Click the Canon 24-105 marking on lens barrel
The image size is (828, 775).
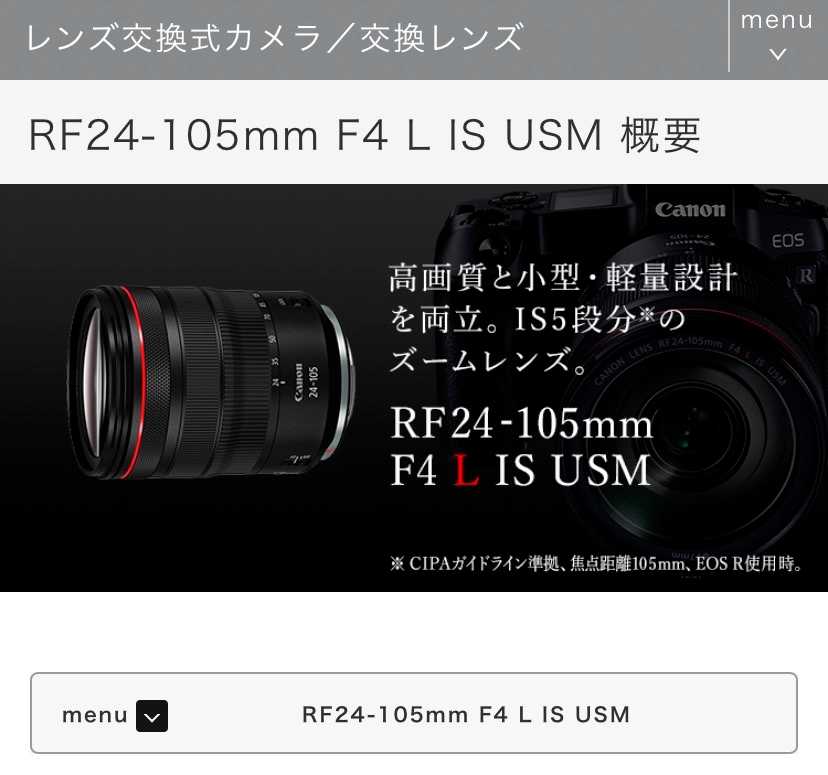[x=306, y=382]
